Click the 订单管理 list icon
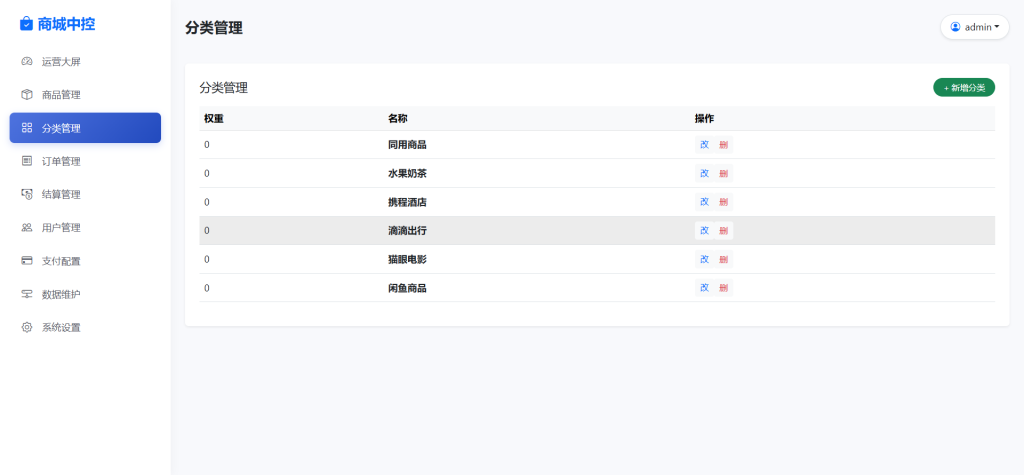Viewport: 1024px width, 475px height. [27, 161]
